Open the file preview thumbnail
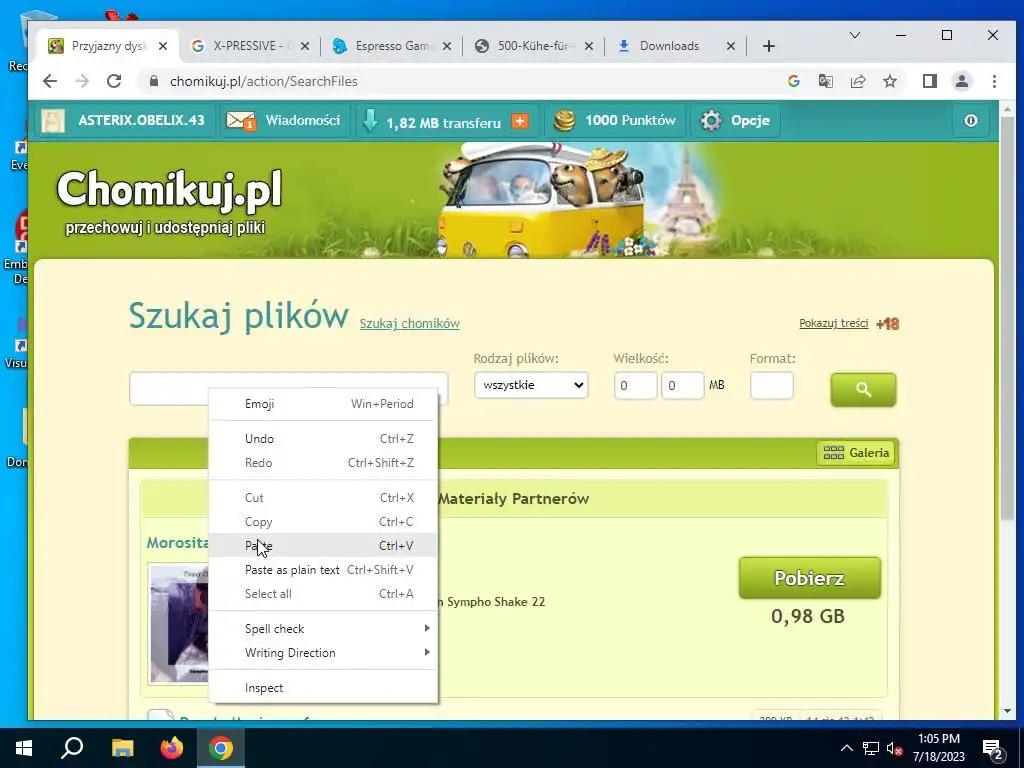This screenshot has width=1024, height=768. [x=178, y=624]
